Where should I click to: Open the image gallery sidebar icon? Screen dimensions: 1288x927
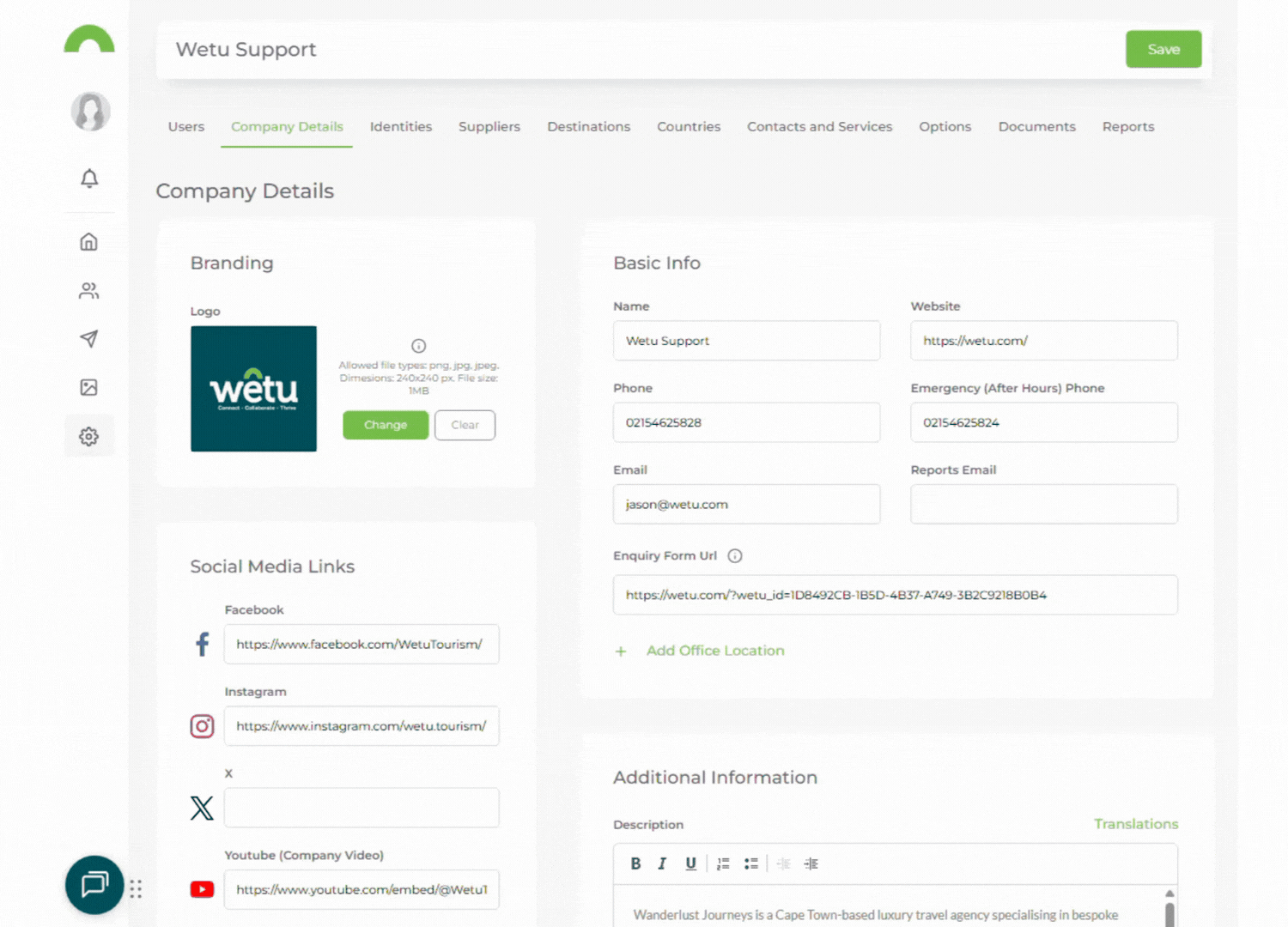tap(89, 388)
